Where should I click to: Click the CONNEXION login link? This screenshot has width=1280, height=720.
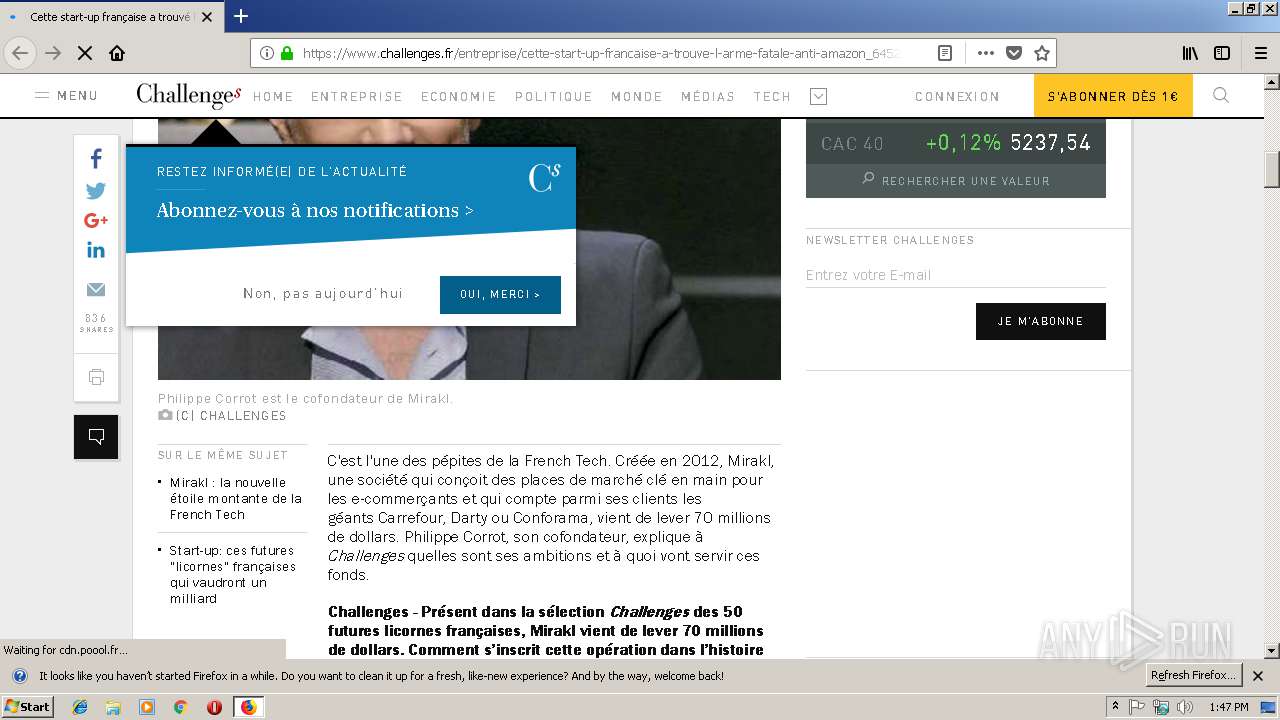957,97
